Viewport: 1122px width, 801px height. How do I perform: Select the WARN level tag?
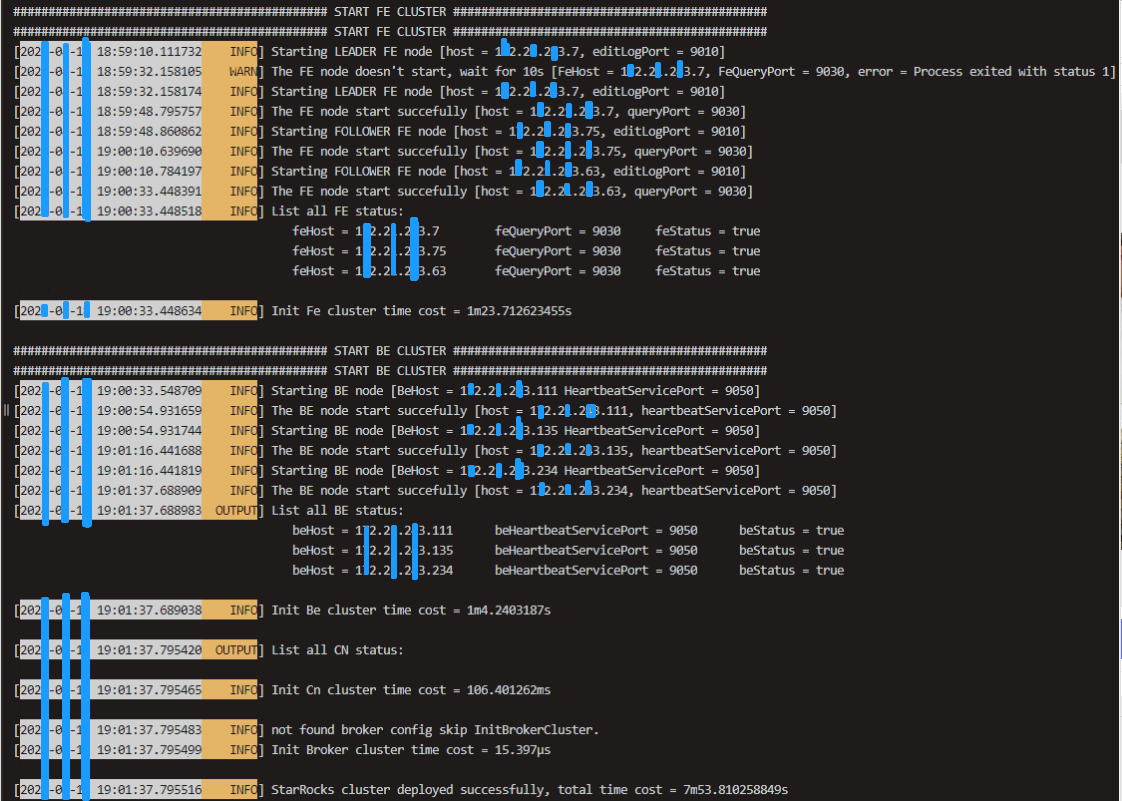[243, 72]
